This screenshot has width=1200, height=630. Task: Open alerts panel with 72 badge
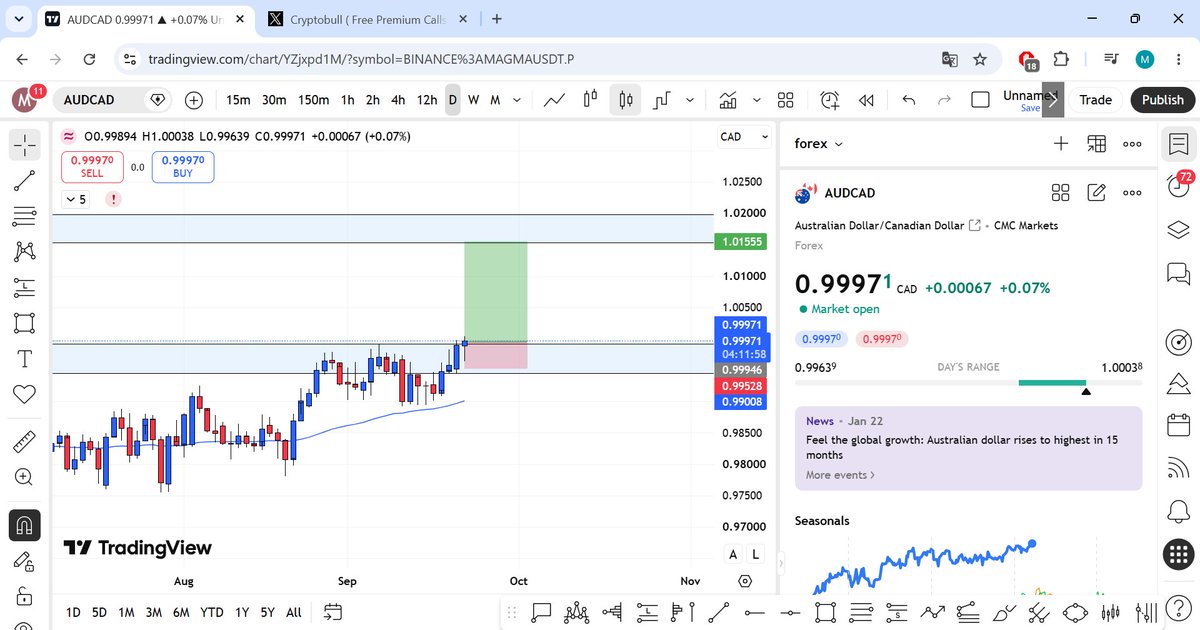click(1179, 187)
